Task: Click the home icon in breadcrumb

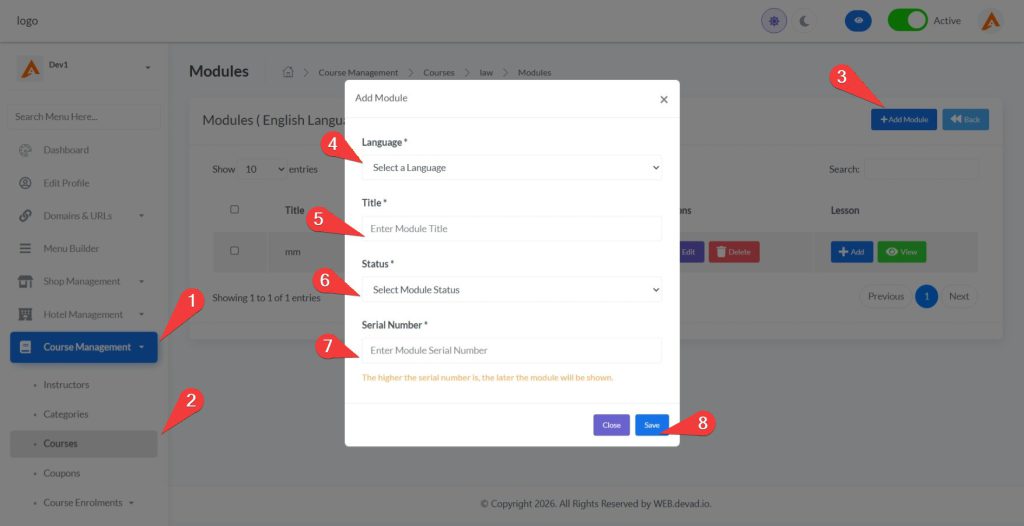Action: [x=288, y=72]
